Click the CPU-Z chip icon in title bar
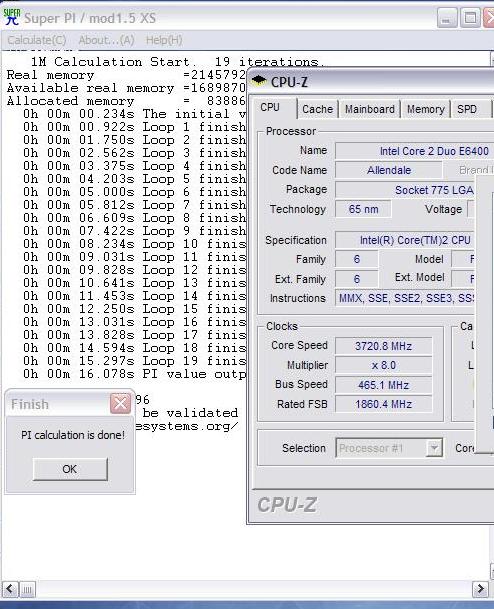494x609 pixels. pos(259,81)
